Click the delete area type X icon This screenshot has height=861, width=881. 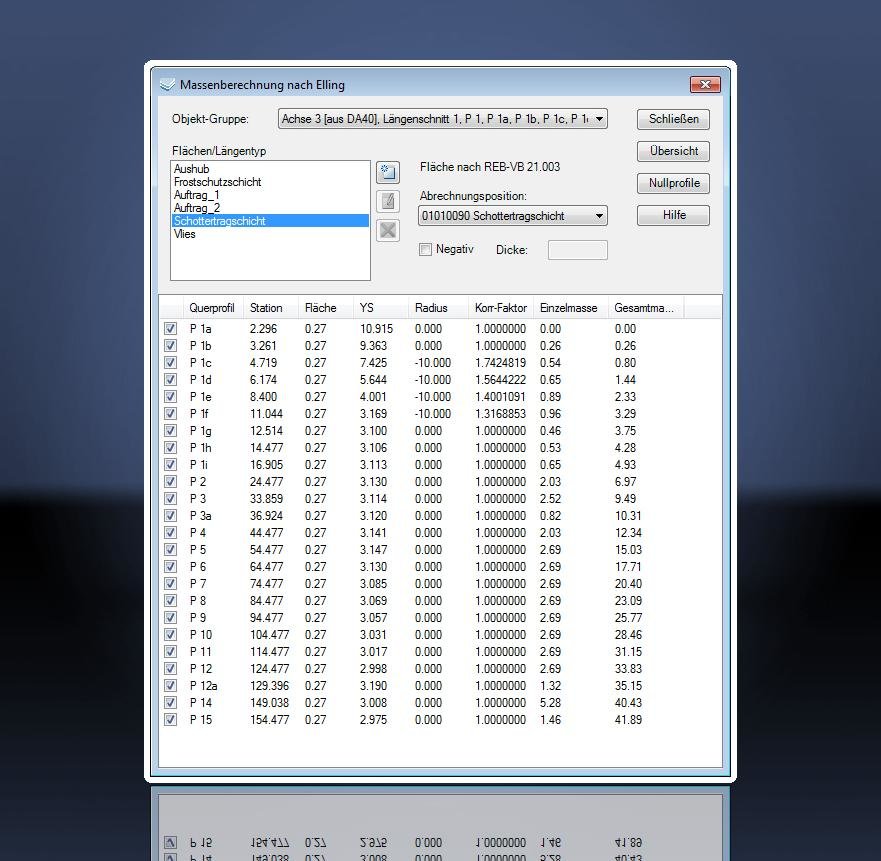coord(388,230)
